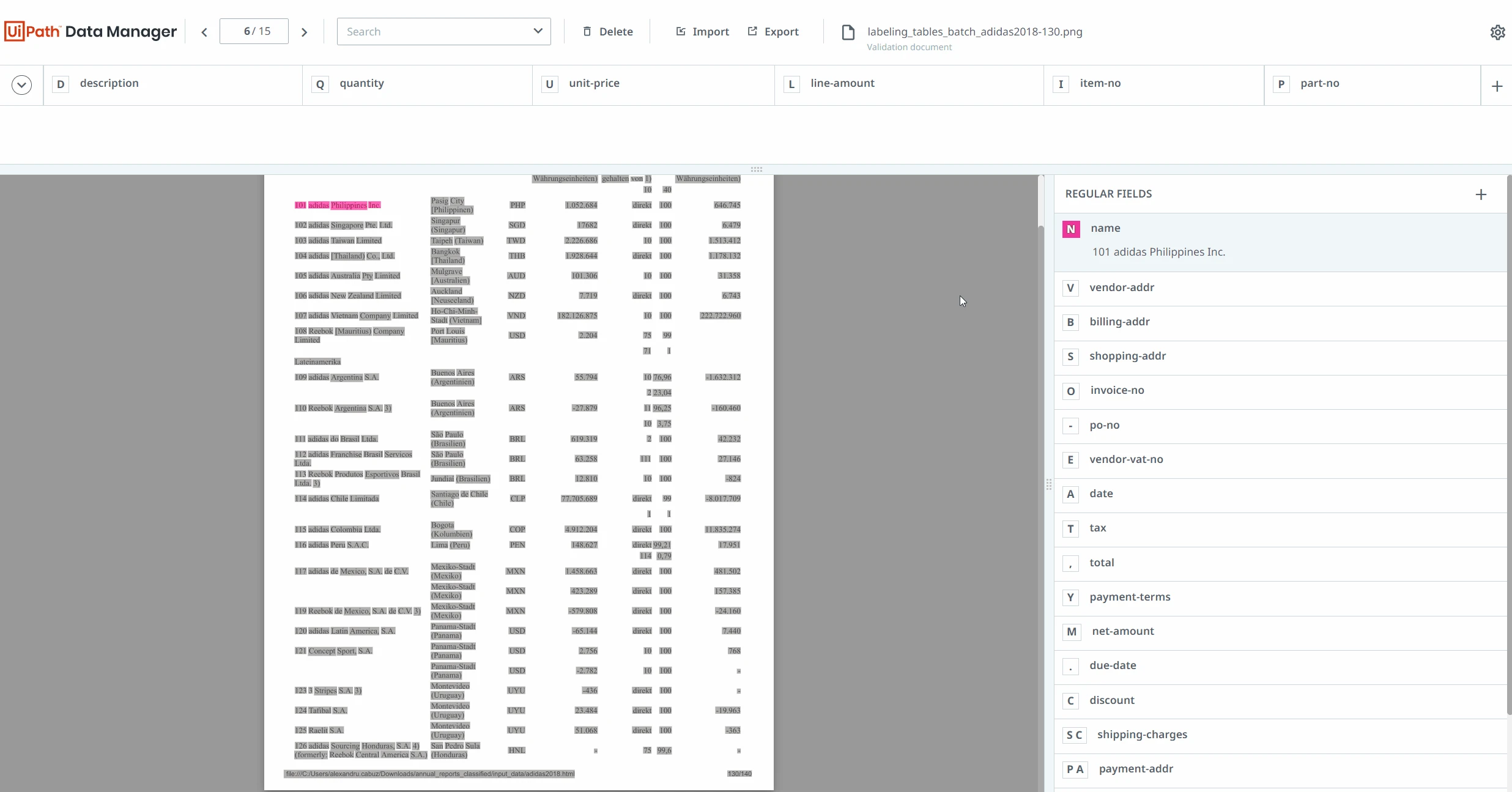Click the A date badge
This screenshot has width=1512, height=792.
(x=1070, y=494)
